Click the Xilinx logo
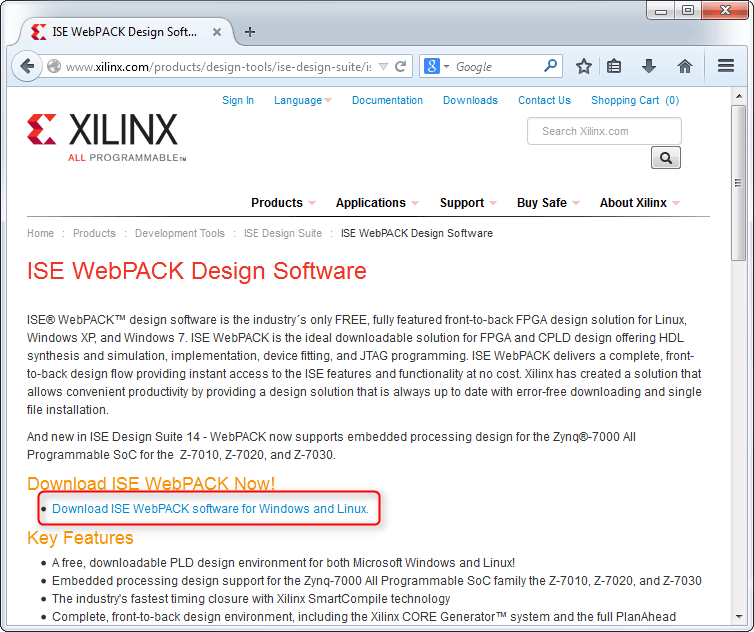This screenshot has width=754, height=632. [x=104, y=136]
